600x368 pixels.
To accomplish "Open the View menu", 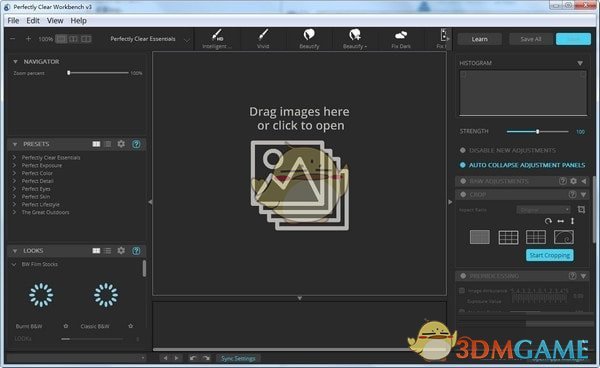I will tap(55, 21).
